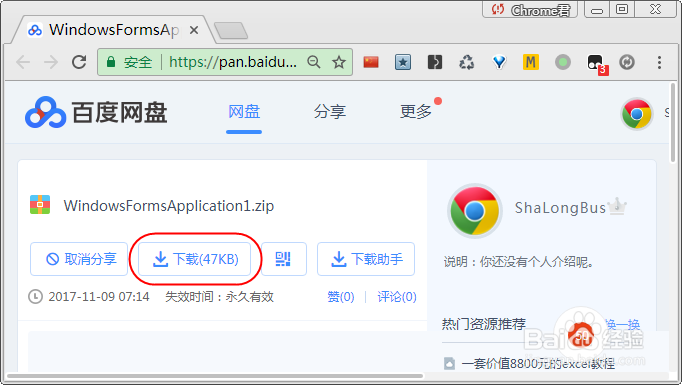Image resolution: width=682 pixels, height=385 pixels.
Task: Click the horizontal page scrollbar
Action: coord(215,375)
